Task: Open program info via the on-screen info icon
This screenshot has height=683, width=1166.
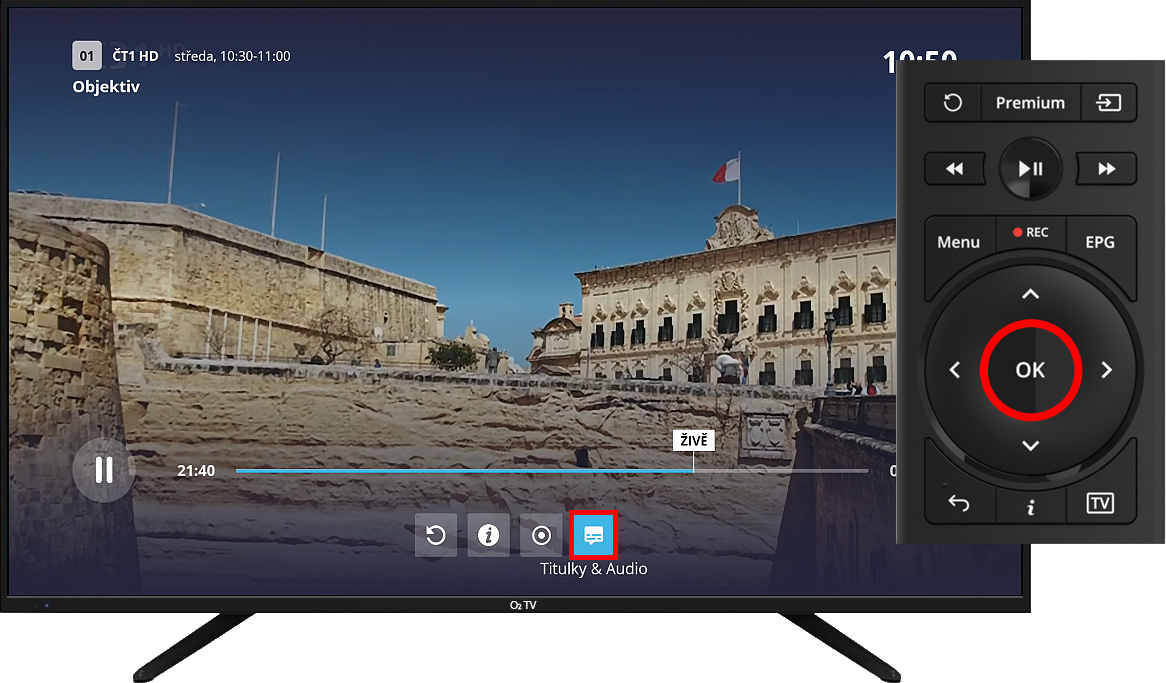Action: [x=489, y=536]
